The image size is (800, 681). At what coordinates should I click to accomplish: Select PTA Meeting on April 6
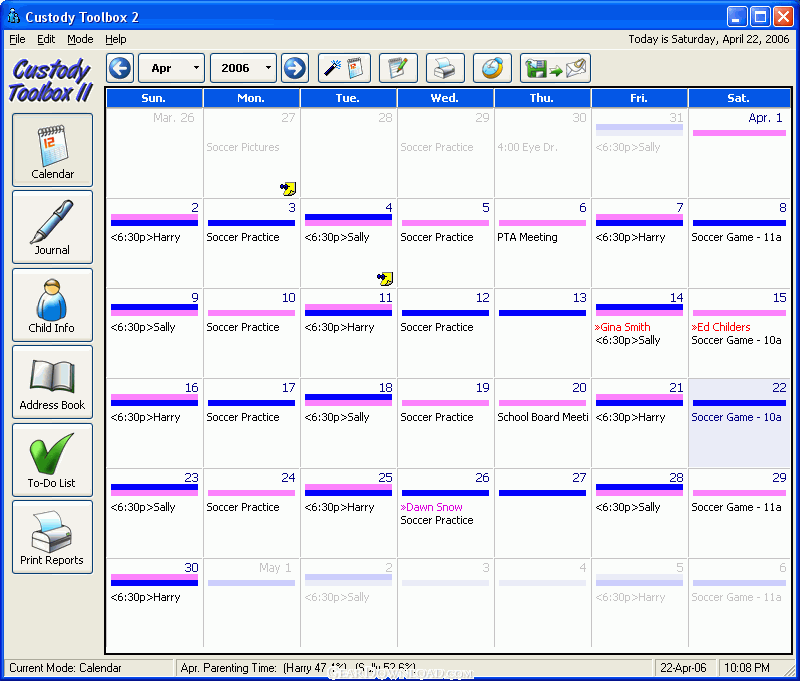(528, 237)
